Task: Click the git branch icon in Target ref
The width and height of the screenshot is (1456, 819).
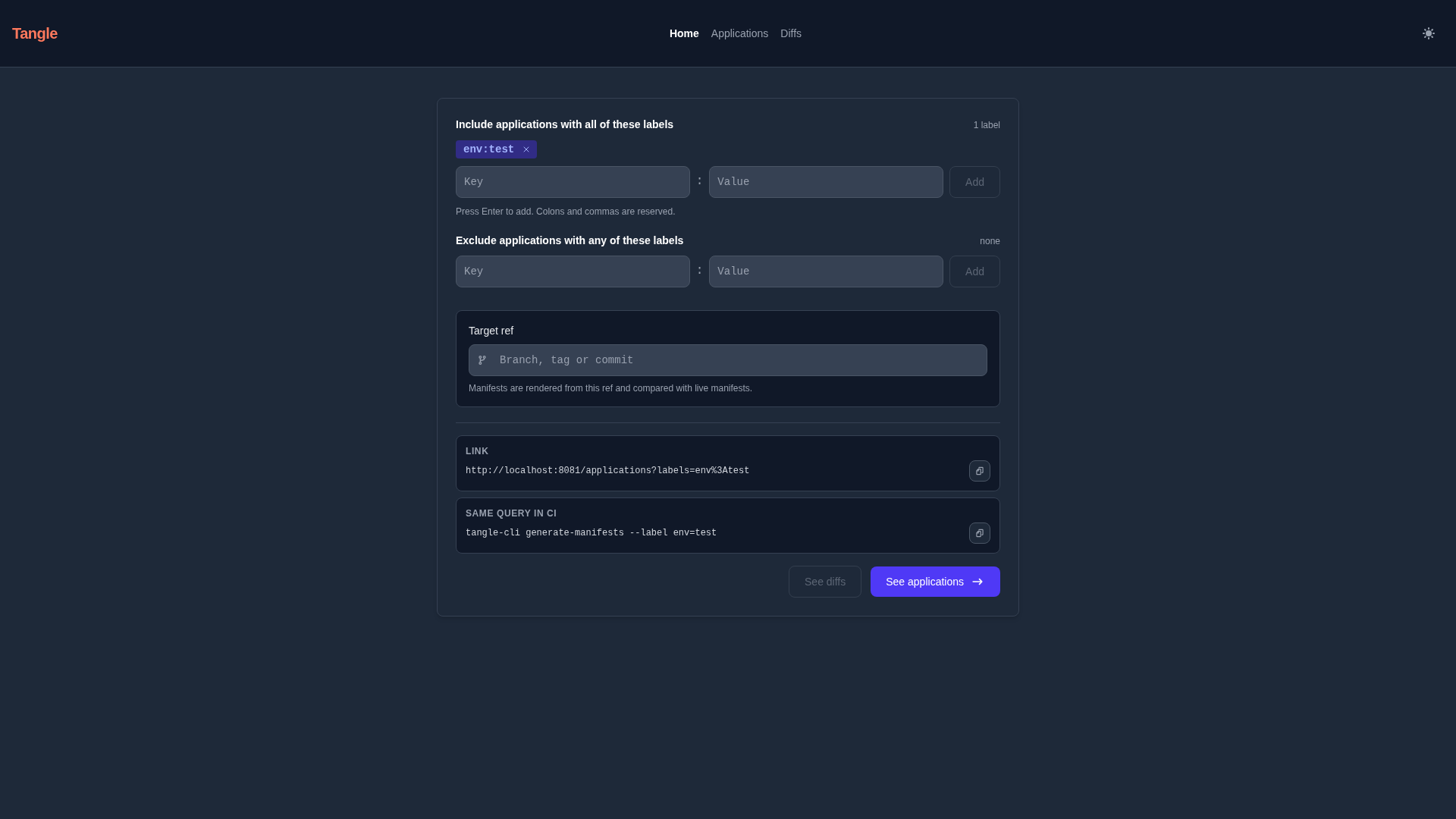Action: 482,360
